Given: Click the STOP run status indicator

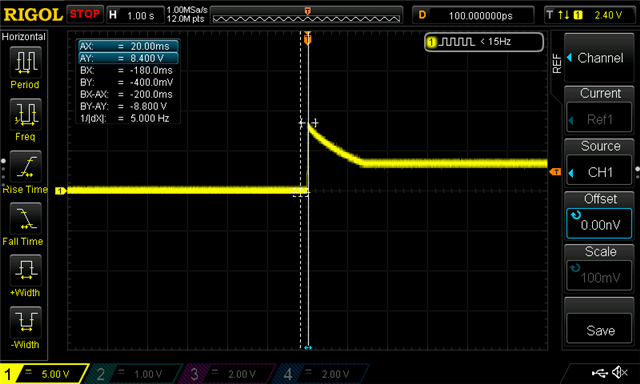Looking at the screenshot, I should click(84, 14).
